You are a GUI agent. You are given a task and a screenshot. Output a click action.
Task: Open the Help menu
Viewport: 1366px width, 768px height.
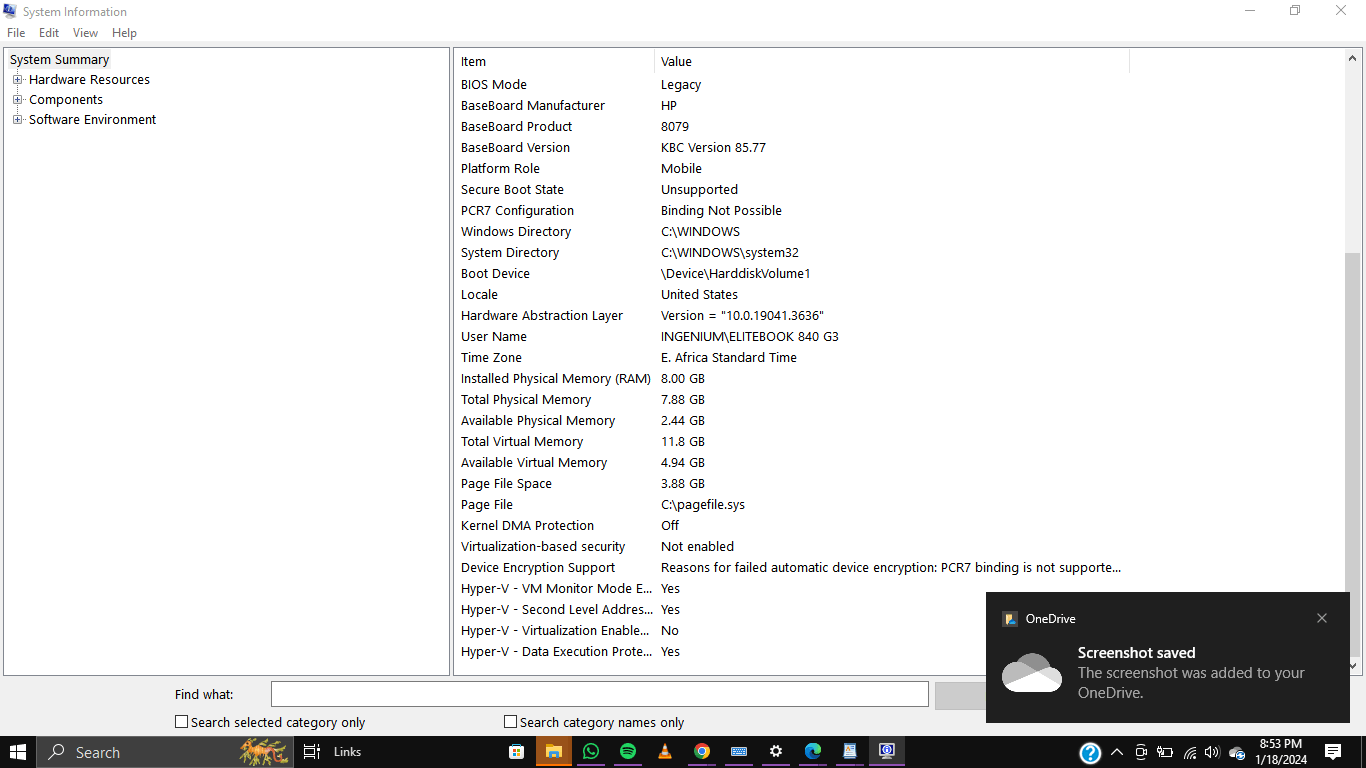point(124,33)
